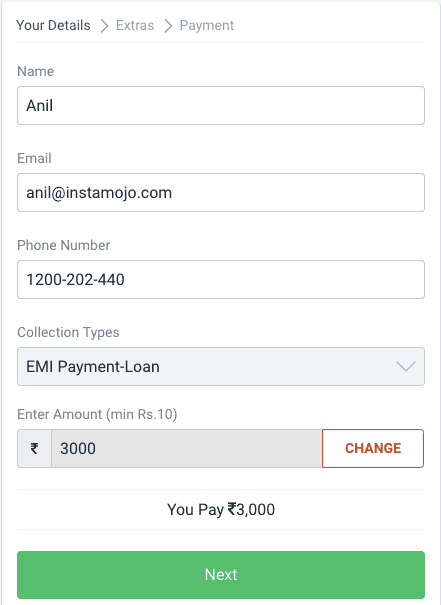Open the EMI Payment-Loan combo box

pyautogui.click(x=221, y=366)
